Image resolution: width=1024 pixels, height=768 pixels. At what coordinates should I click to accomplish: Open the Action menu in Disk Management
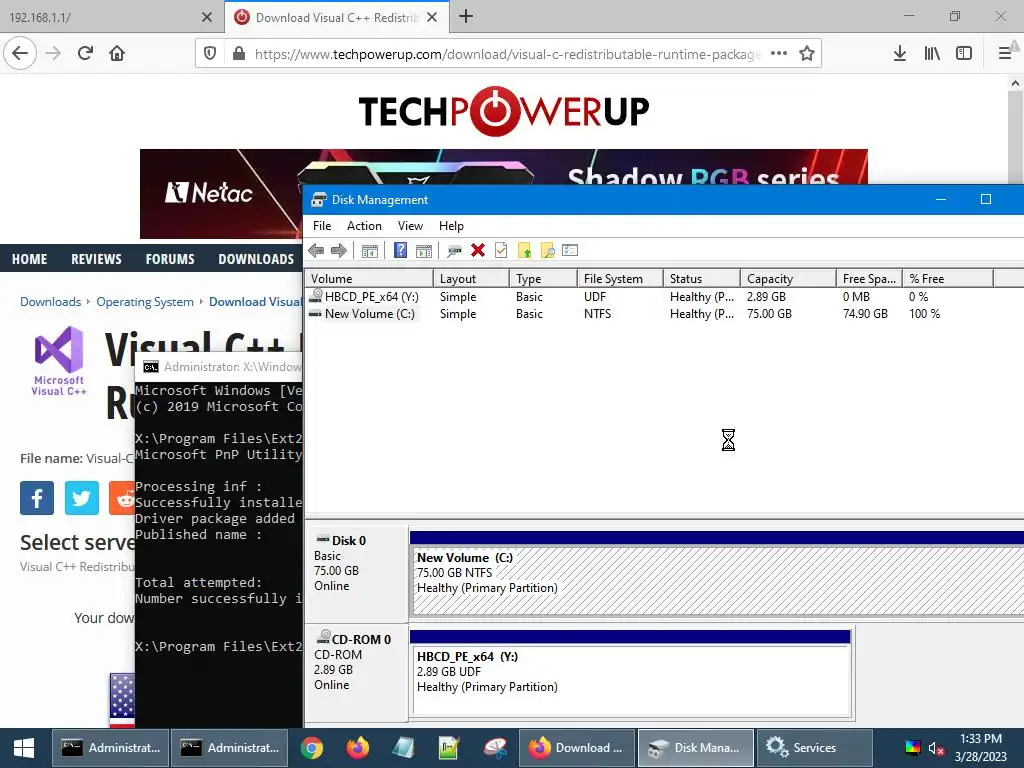click(x=364, y=226)
